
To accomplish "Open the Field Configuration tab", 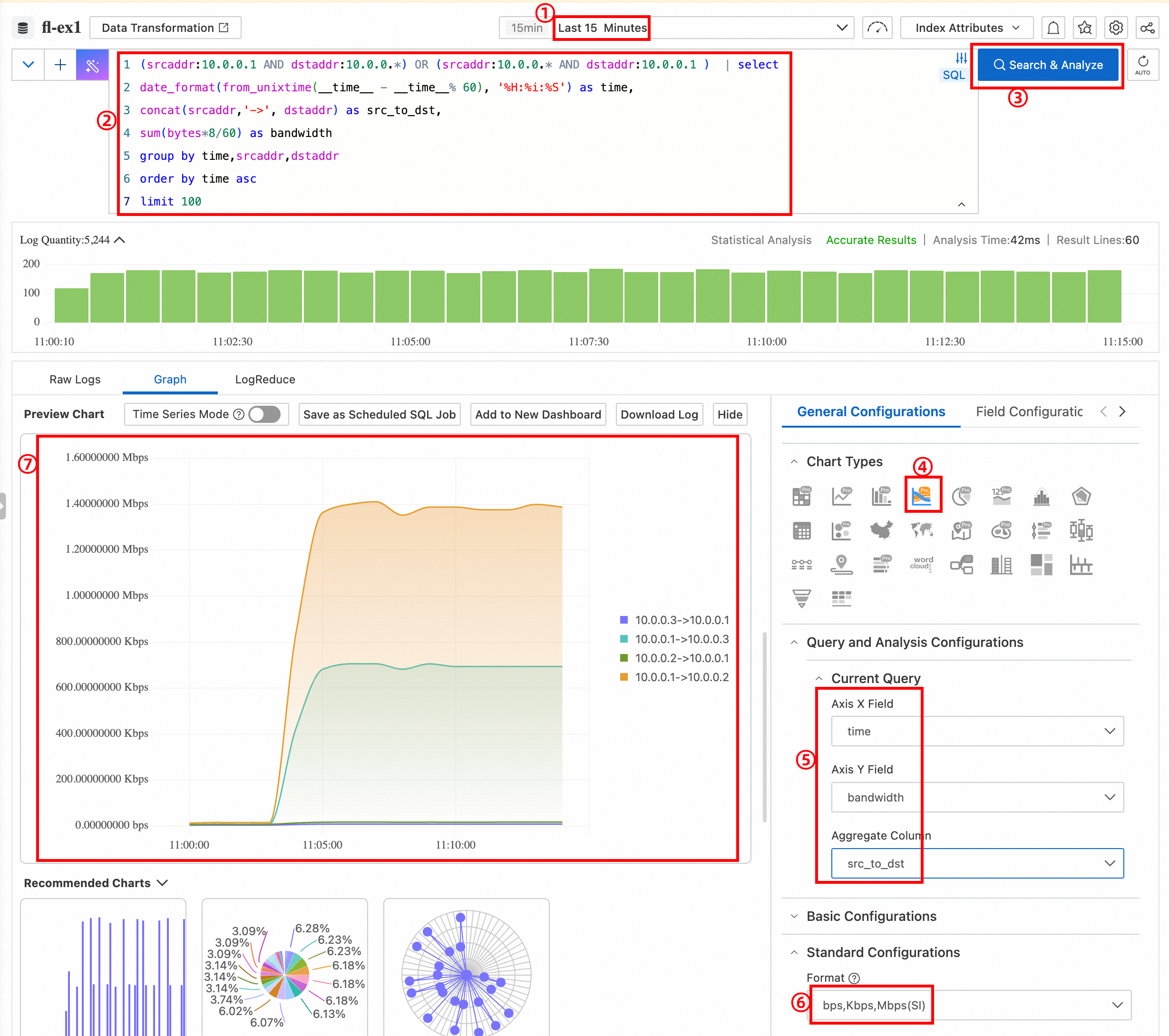I will coord(1028,411).
